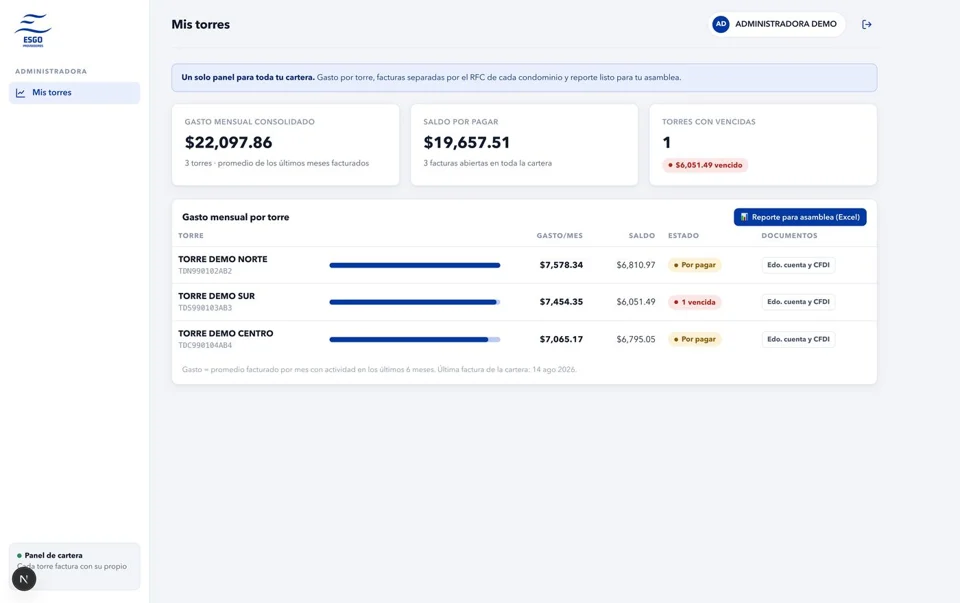This screenshot has width=960, height=603.
Task: Open Mis torres in the sidebar
Action: [74, 93]
